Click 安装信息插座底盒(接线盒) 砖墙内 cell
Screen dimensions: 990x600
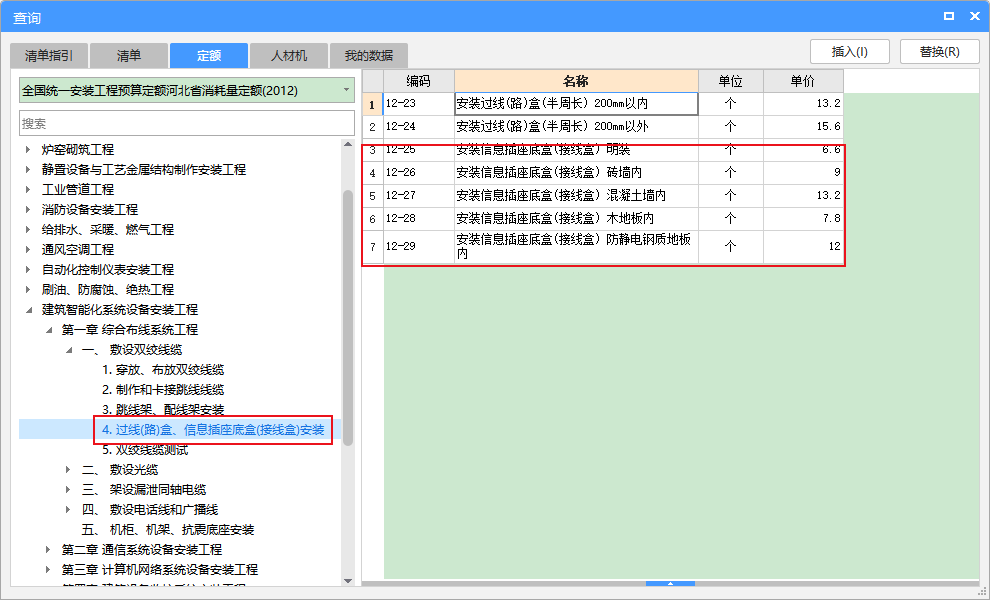(x=576, y=172)
